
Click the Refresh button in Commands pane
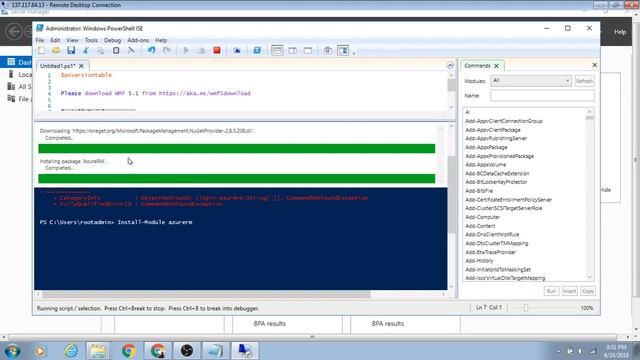click(584, 81)
